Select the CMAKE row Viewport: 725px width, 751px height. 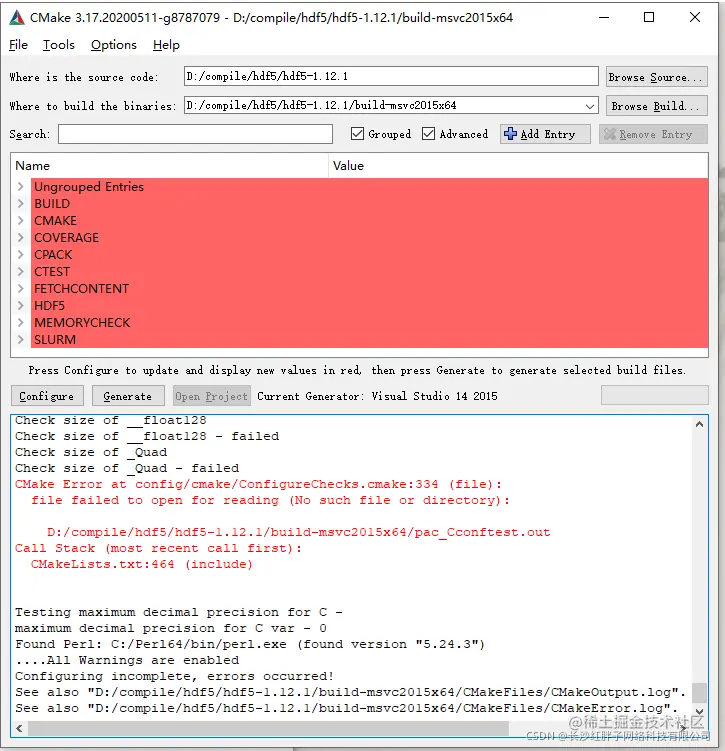pos(369,220)
